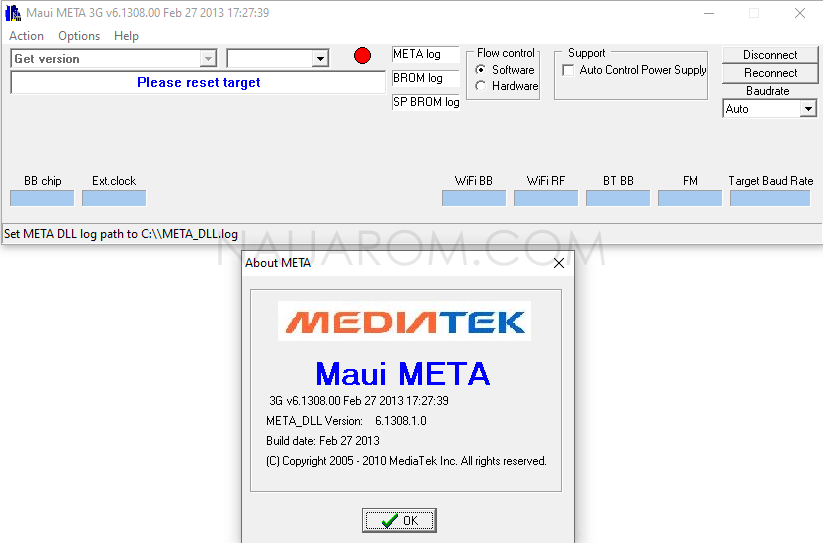Click the red connection status indicator
This screenshot has width=823, height=543.
tap(362, 56)
